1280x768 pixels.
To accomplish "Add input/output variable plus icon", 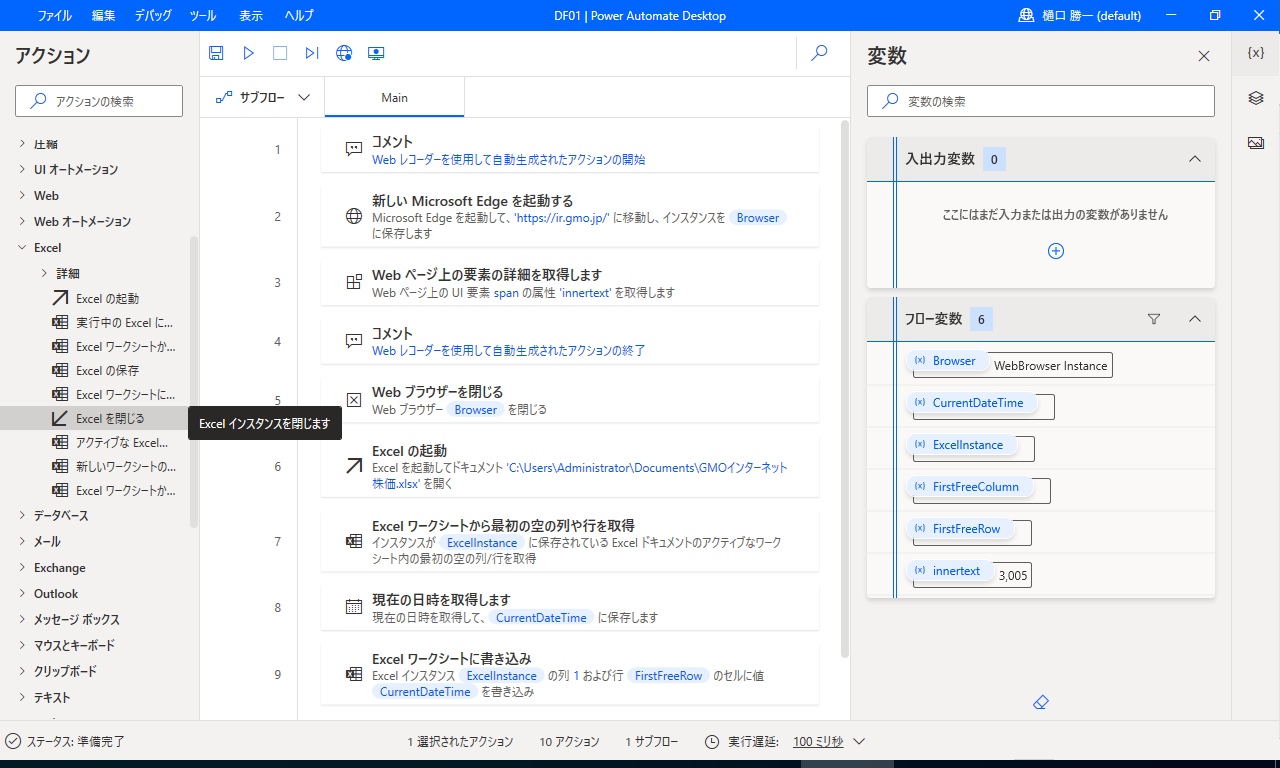I will [1055, 251].
